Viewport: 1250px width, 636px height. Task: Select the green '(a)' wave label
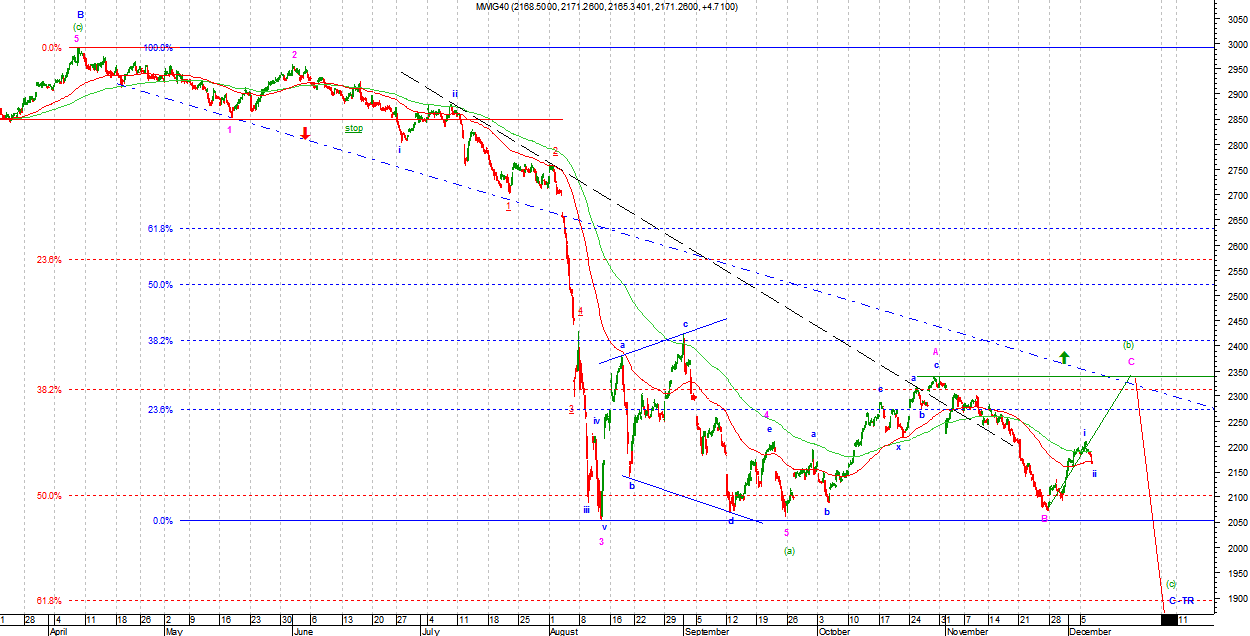(788, 550)
